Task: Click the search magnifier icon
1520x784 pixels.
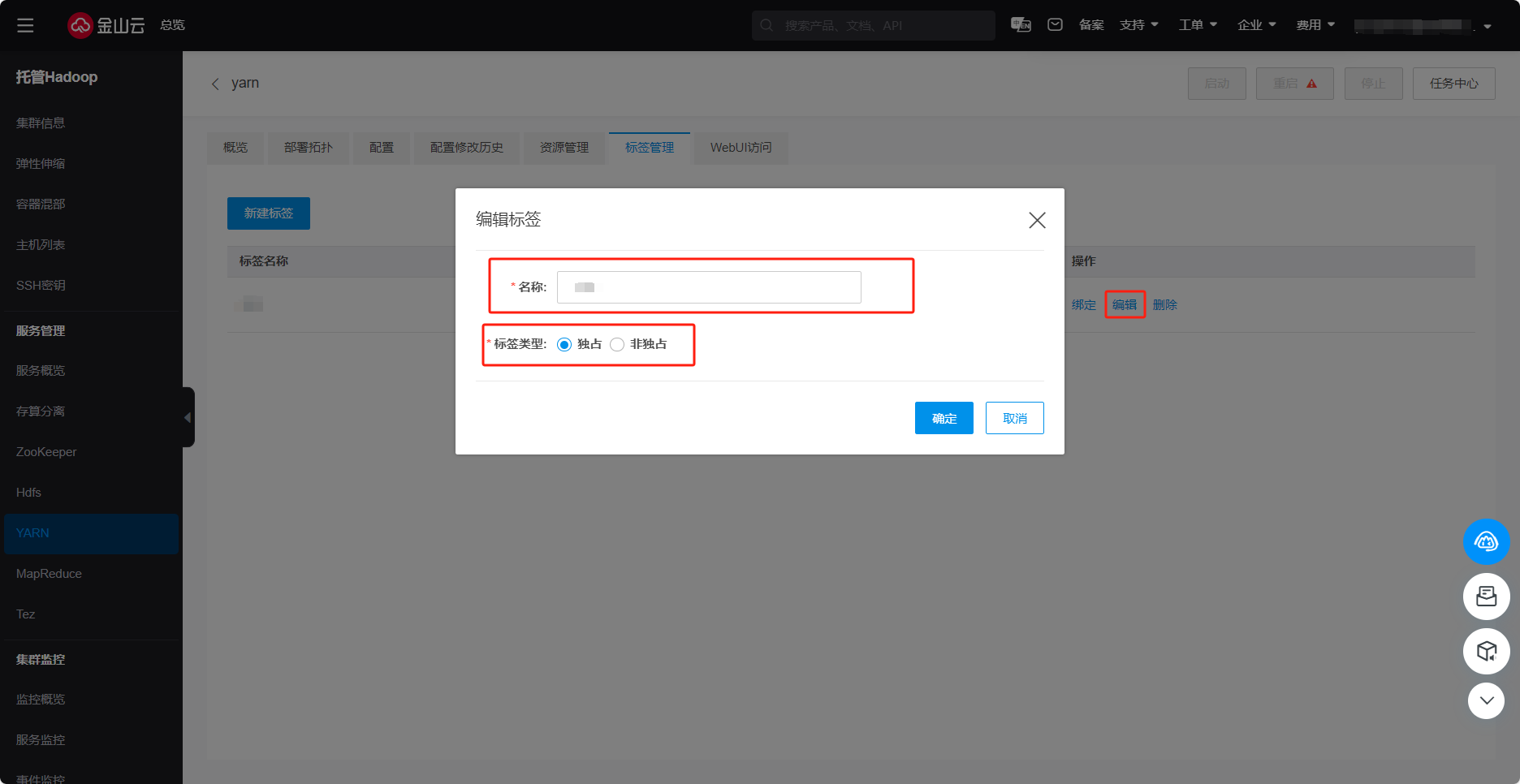Action: pos(766,25)
